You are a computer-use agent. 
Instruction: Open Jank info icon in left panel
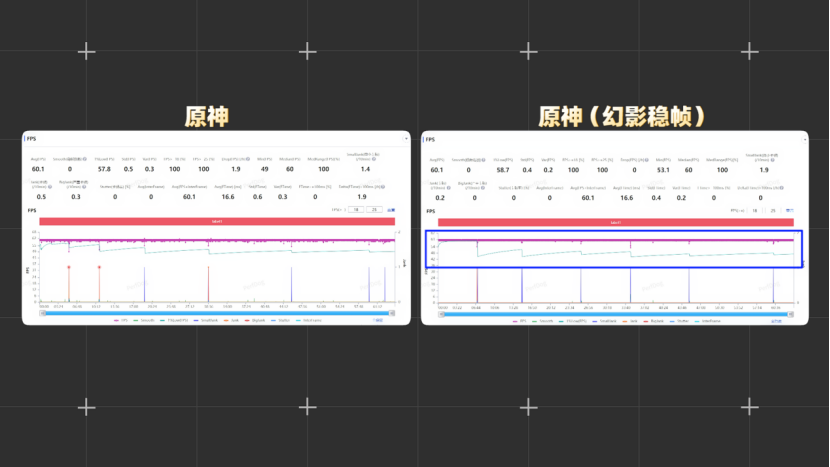pyautogui.click(x=50, y=186)
